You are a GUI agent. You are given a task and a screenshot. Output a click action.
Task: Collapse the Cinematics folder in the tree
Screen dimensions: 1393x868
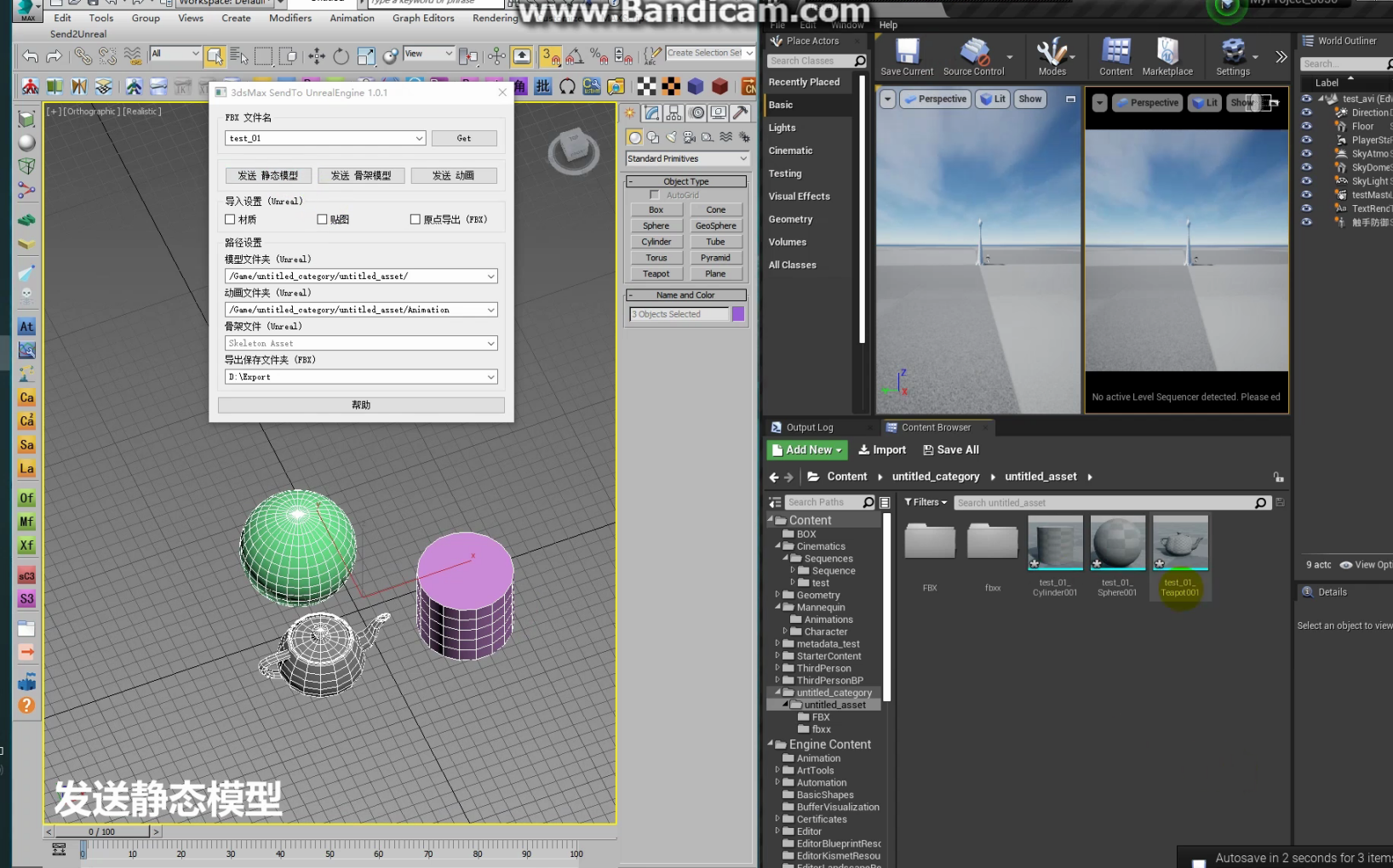(777, 546)
